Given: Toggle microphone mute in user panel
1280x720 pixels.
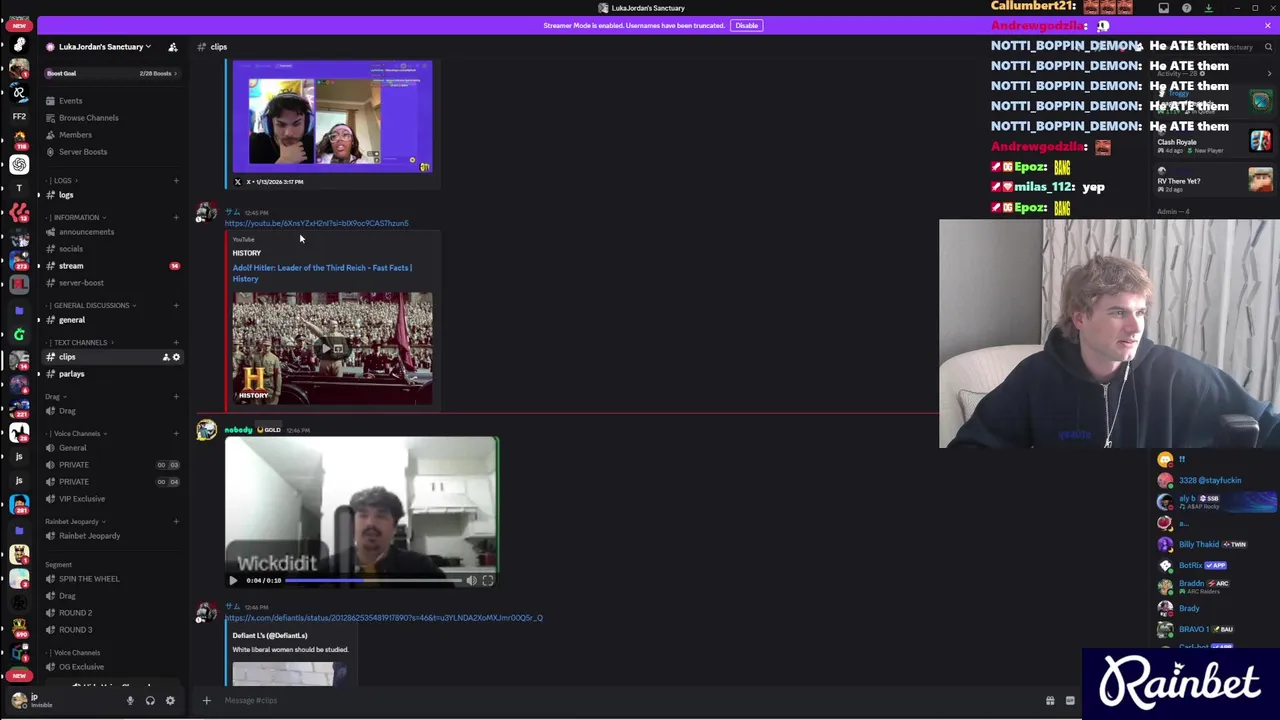Looking at the screenshot, I should 130,701.
